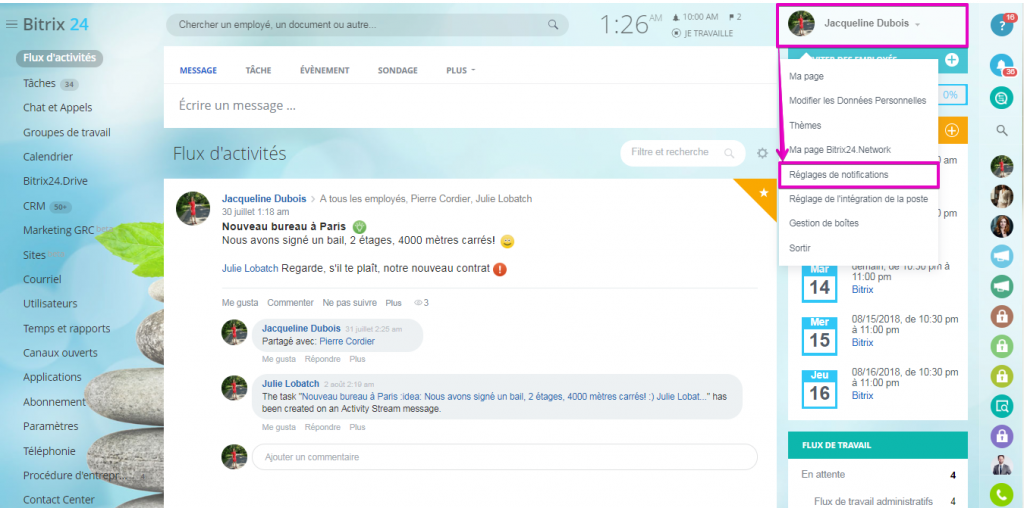This screenshot has width=1024, height=508.
Task: Click the plus icon on the orange bar
Action: point(952,130)
